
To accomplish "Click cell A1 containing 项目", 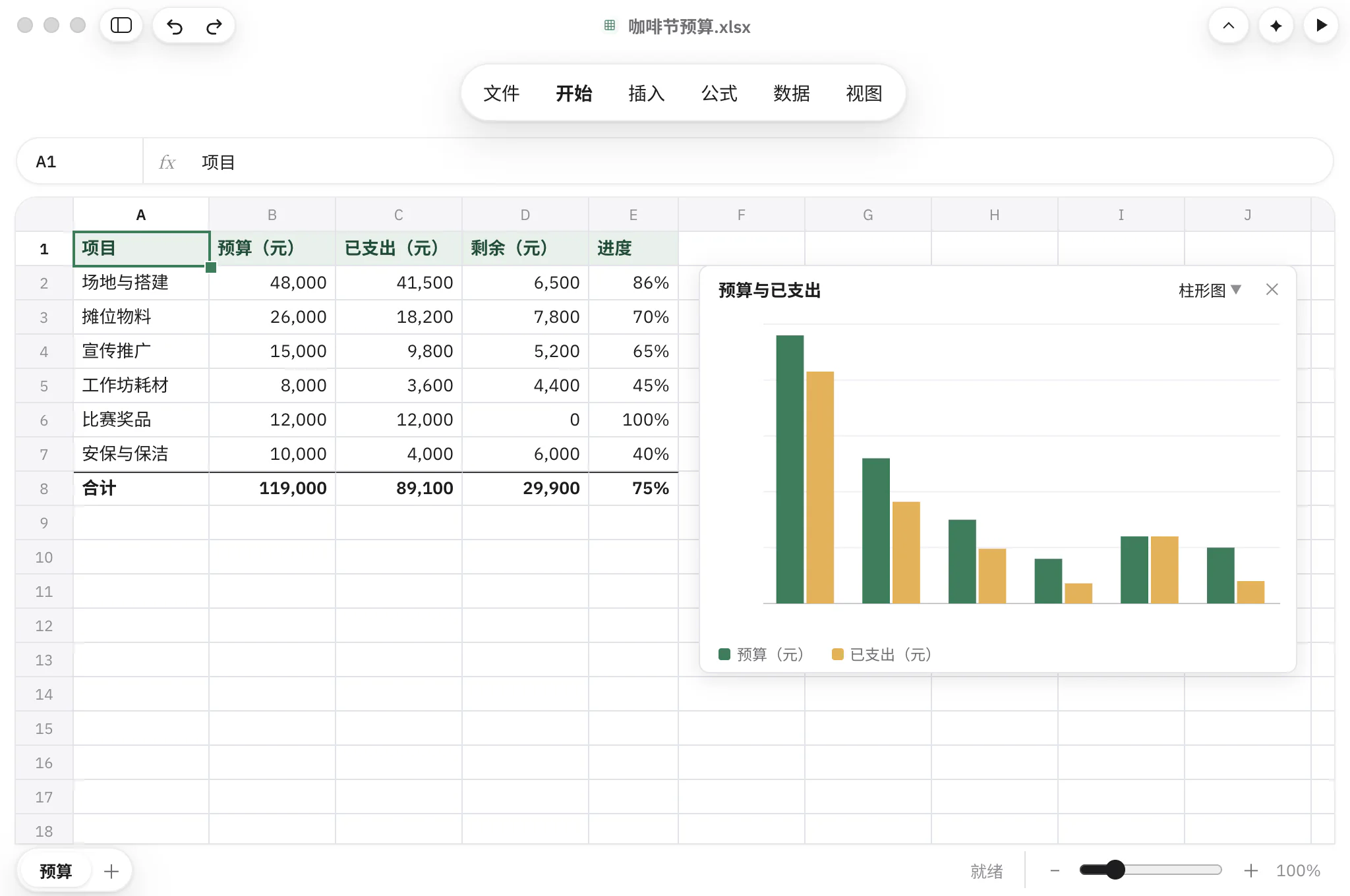I will pos(141,248).
